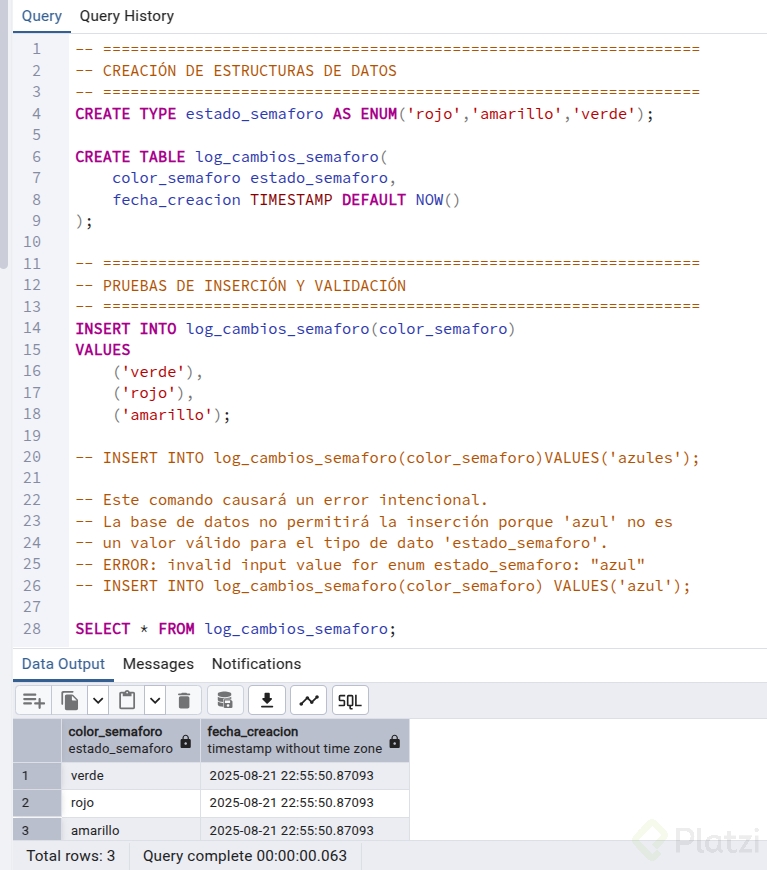Click the 'color_semaforo estado_semaforo,' line
767x870 pixels.
point(254,178)
